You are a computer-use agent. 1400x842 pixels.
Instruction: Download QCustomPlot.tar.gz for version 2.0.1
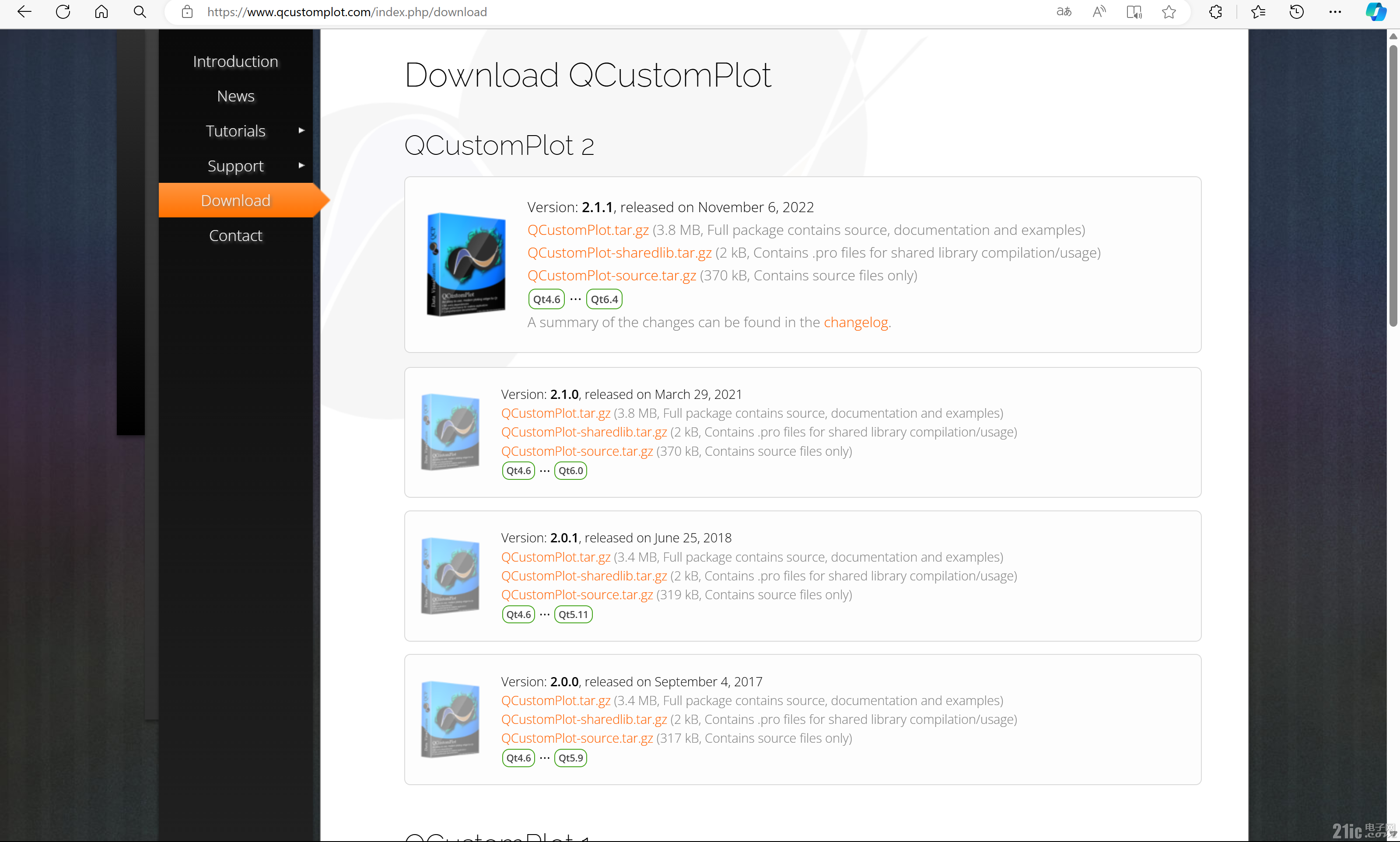click(x=556, y=557)
